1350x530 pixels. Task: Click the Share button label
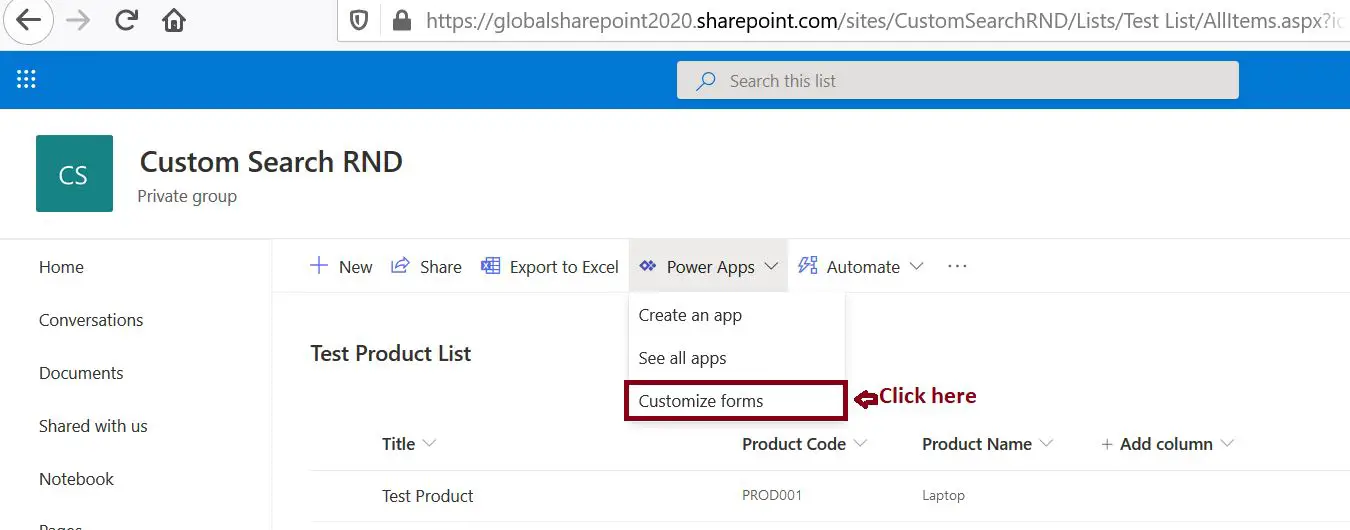coord(441,267)
